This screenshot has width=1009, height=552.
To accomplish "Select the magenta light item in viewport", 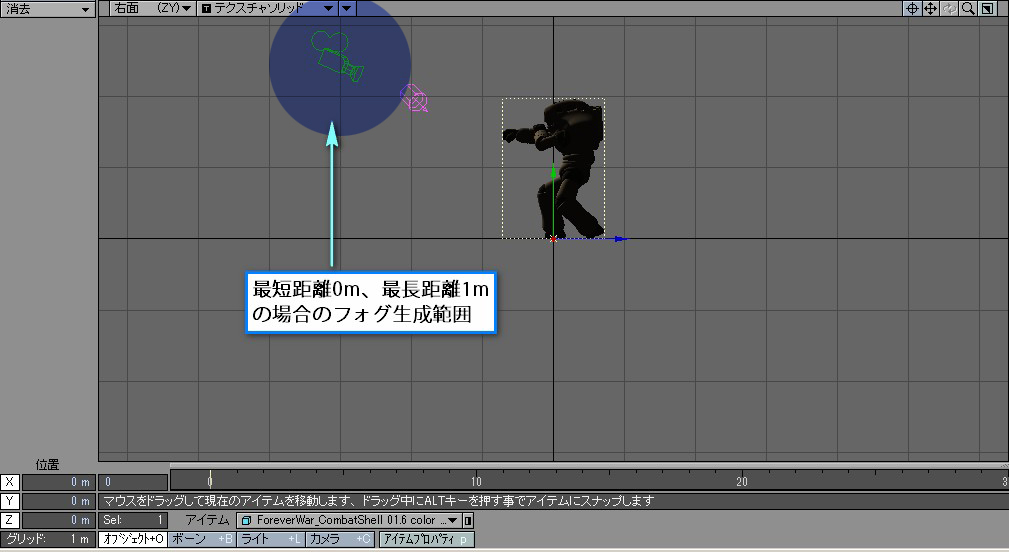I will 414,98.
